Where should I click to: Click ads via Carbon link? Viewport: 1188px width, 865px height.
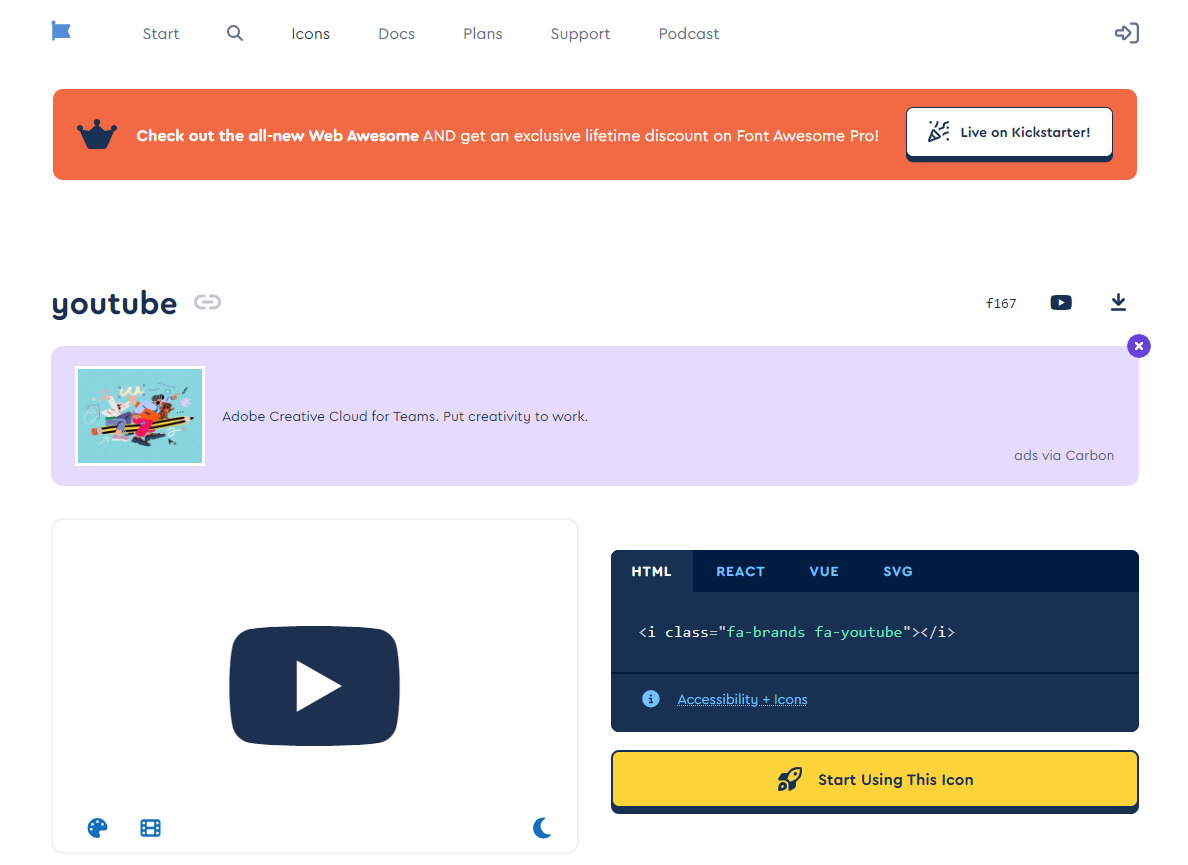(1064, 455)
